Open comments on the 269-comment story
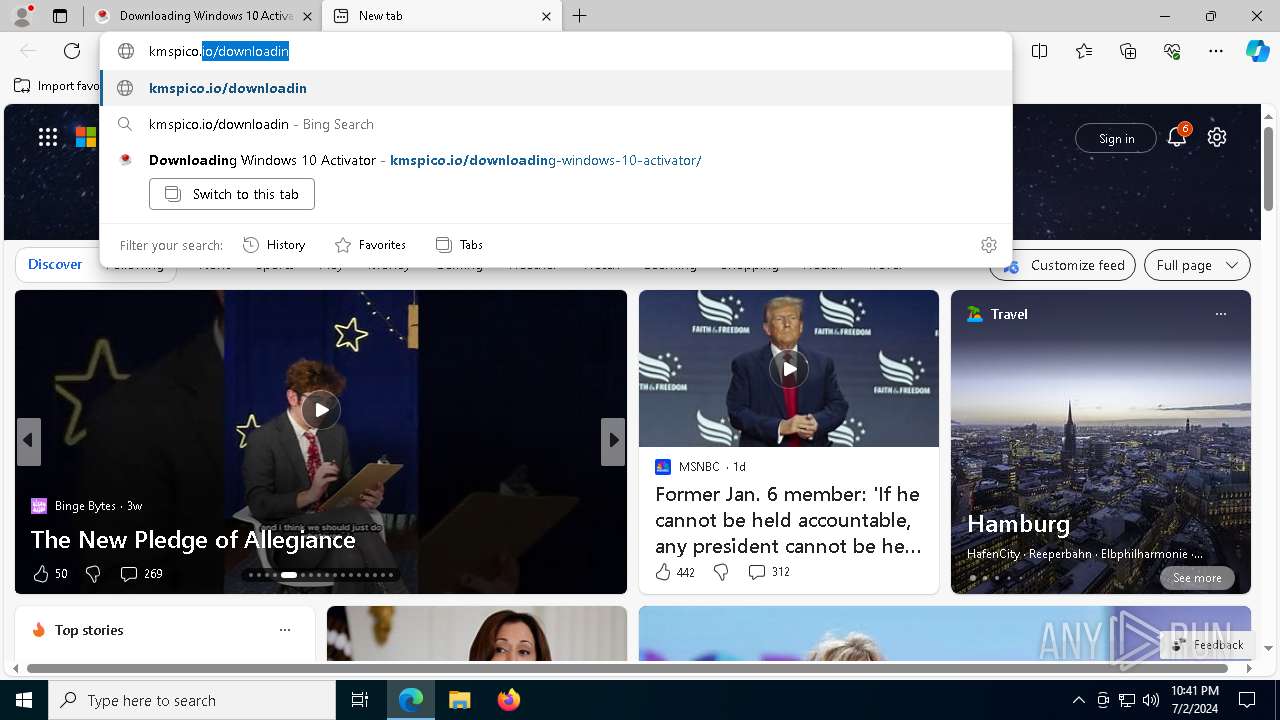The height and width of the screenshot is (720, 1280). tap(141, 574)
